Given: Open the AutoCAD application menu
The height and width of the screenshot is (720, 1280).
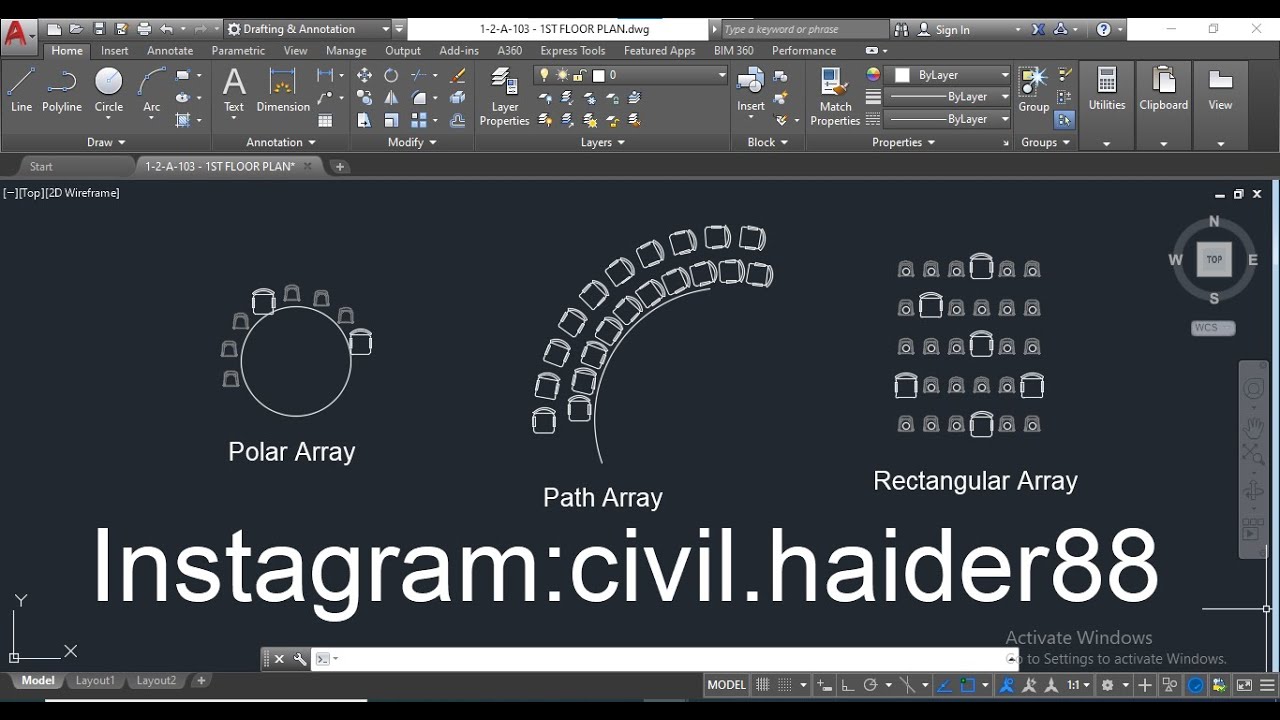Looking at the screenshot, I should pyautogui.click(x=17, y=36).
